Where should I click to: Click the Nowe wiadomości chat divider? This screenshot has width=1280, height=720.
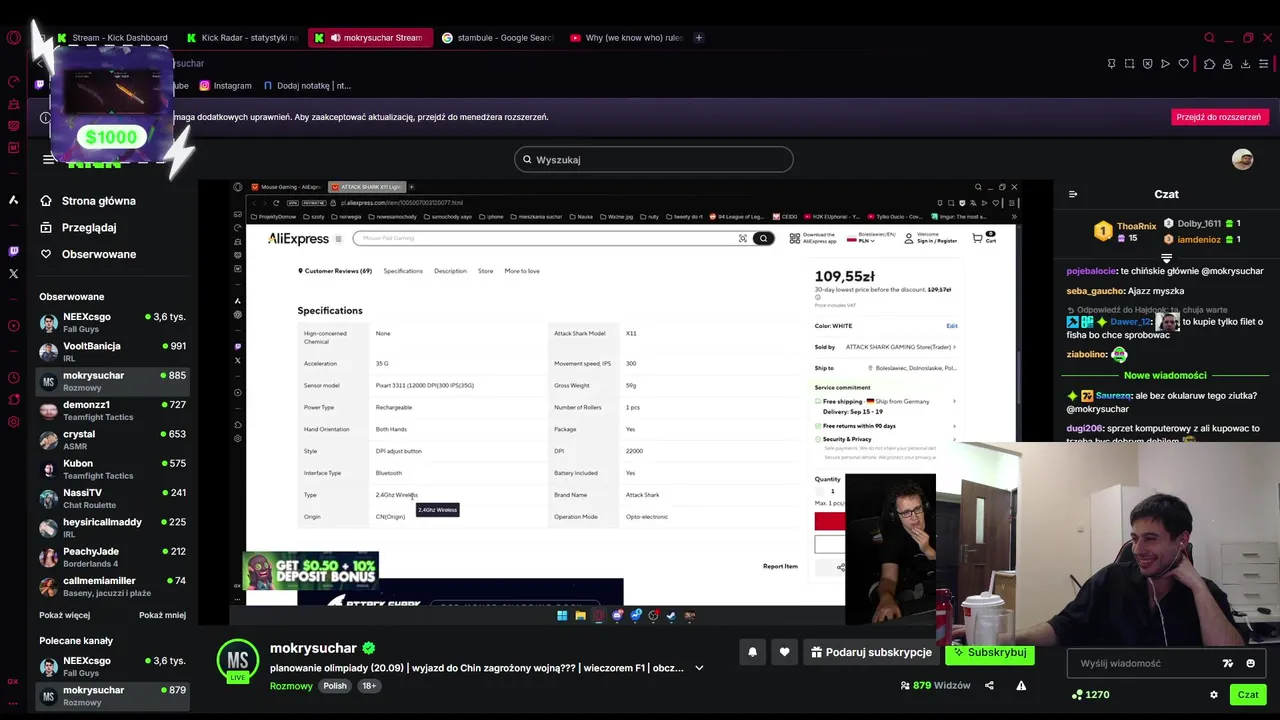click(1165, 375)
